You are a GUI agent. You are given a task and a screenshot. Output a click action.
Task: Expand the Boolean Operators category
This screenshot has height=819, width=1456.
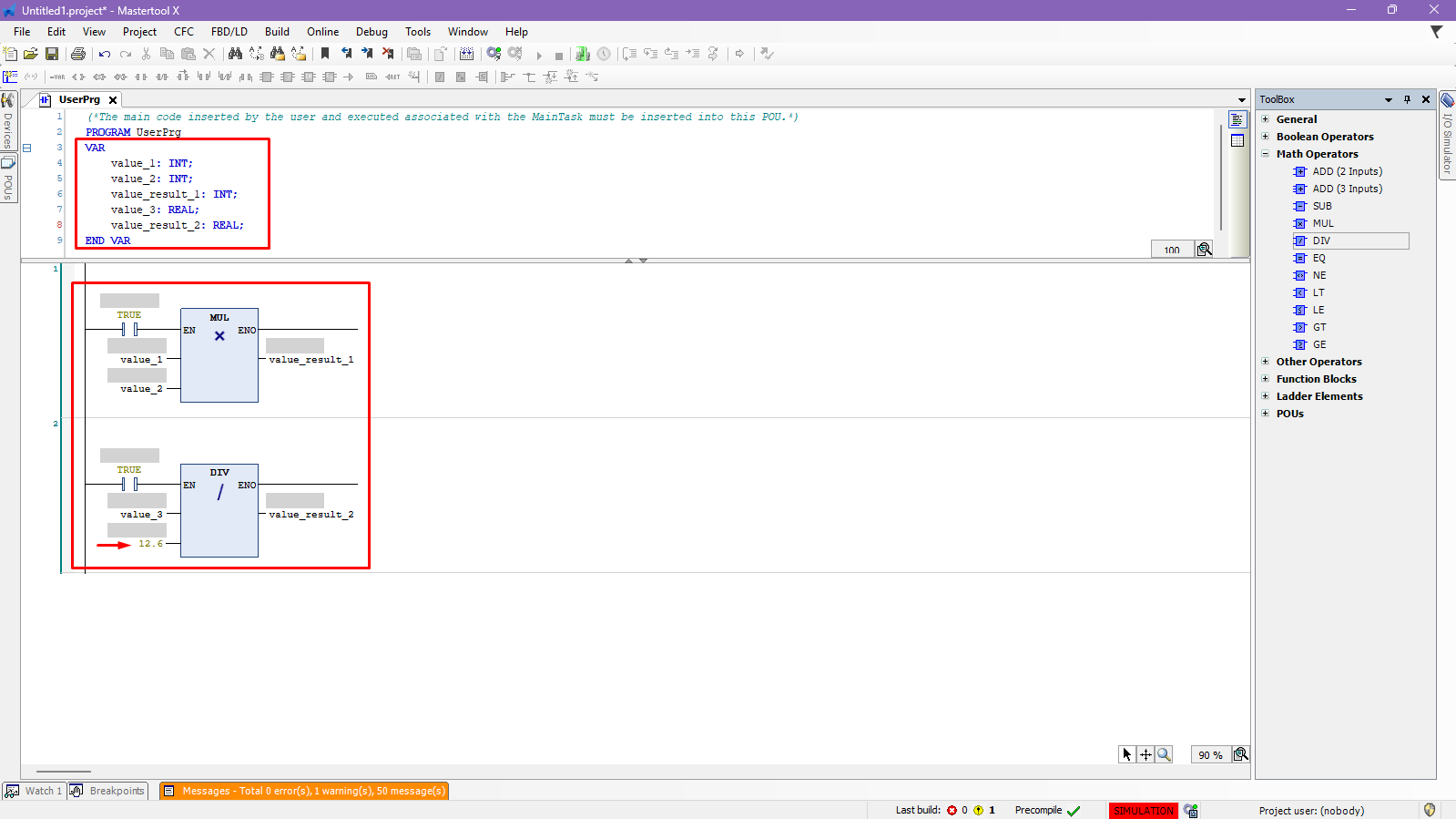coord(1265,137)
